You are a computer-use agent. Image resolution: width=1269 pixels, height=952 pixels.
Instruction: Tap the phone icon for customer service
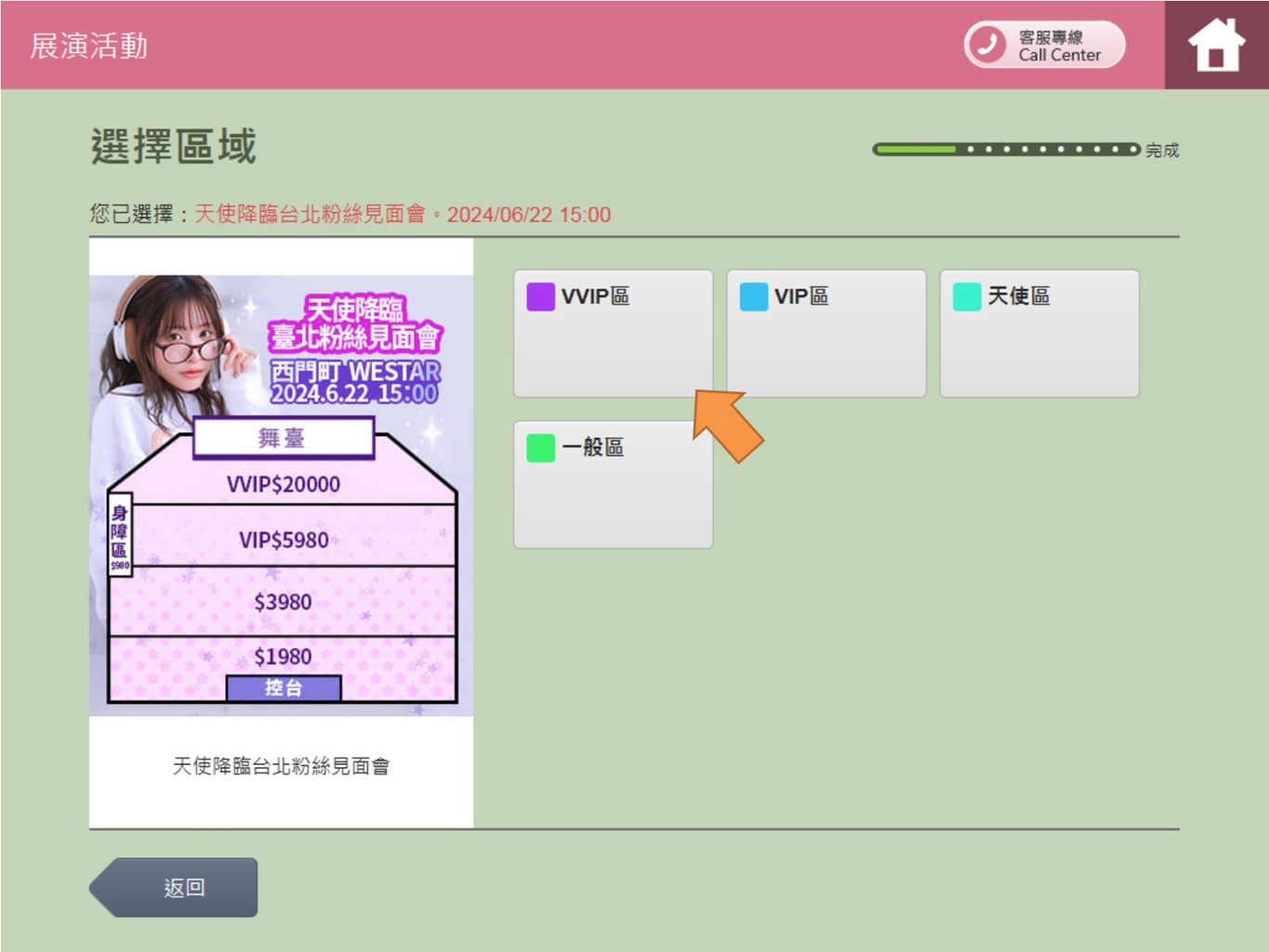[x=987, y=45]
